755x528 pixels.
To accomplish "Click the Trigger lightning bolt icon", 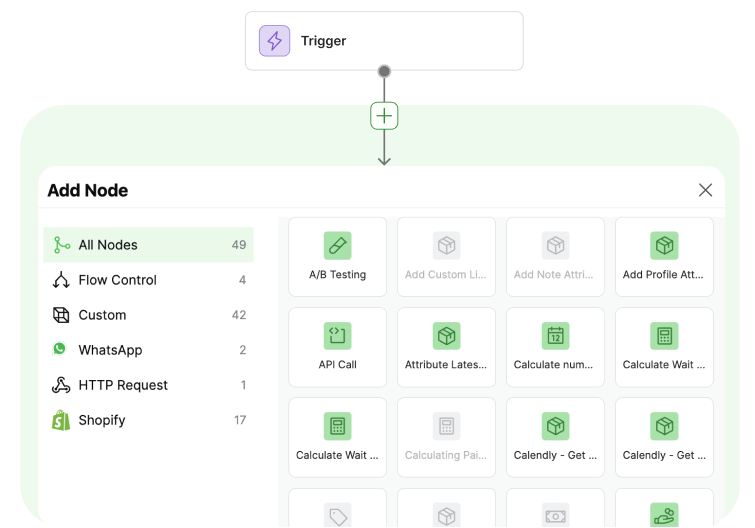I will [x=274, y=41].
